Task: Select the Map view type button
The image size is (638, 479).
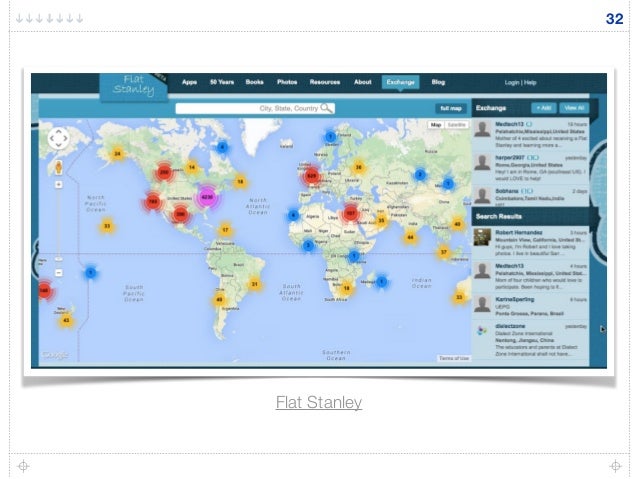Action: (x=436, y=125)
